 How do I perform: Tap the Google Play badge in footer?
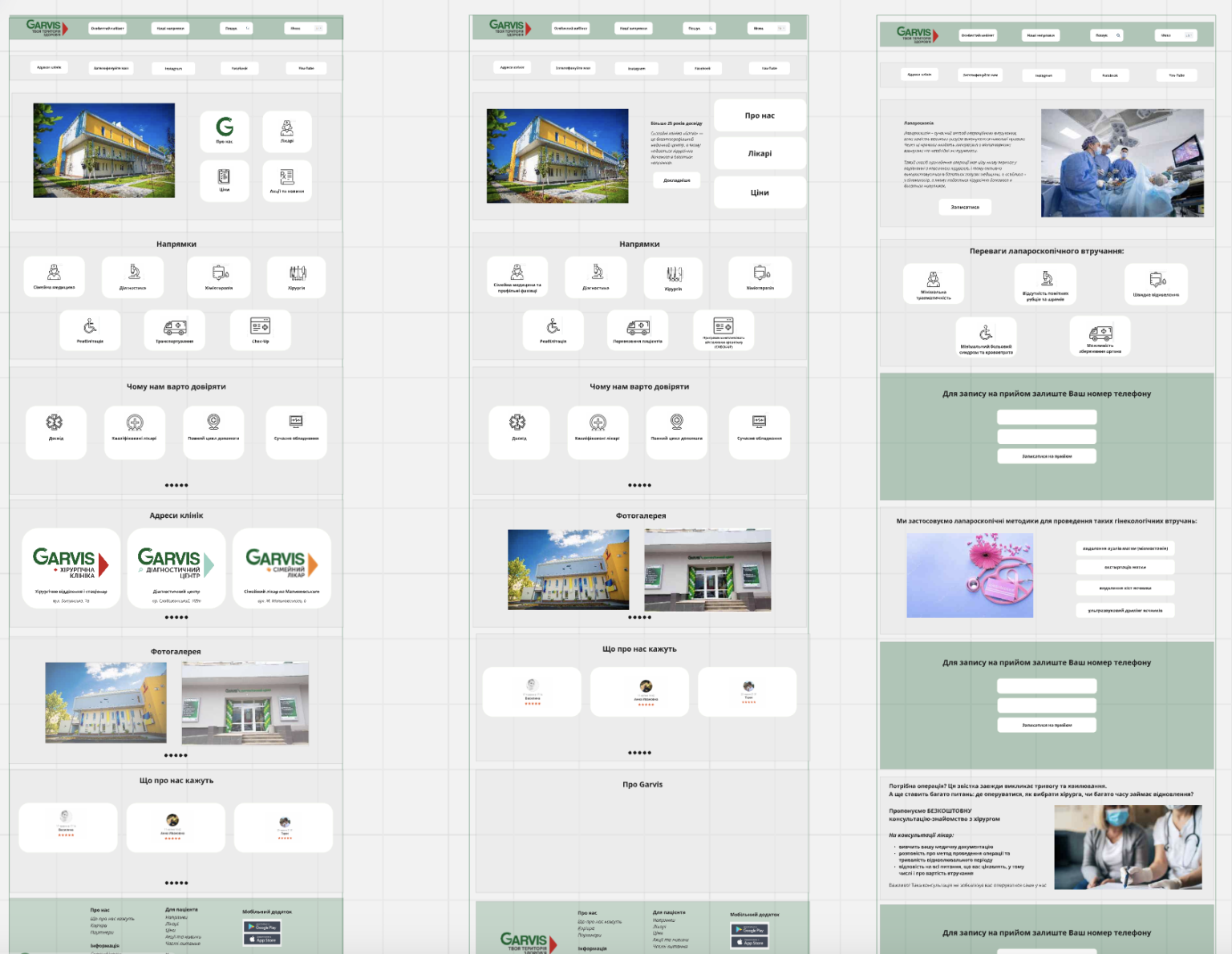point(261,927)
